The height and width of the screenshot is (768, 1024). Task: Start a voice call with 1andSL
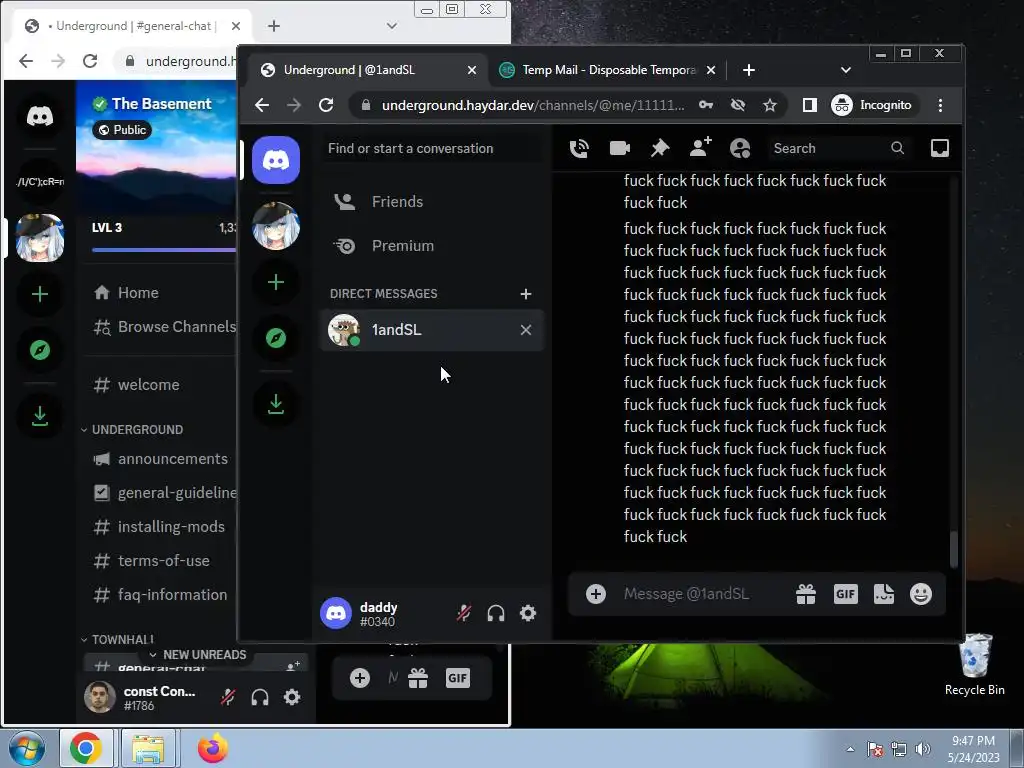coord(579,148)
